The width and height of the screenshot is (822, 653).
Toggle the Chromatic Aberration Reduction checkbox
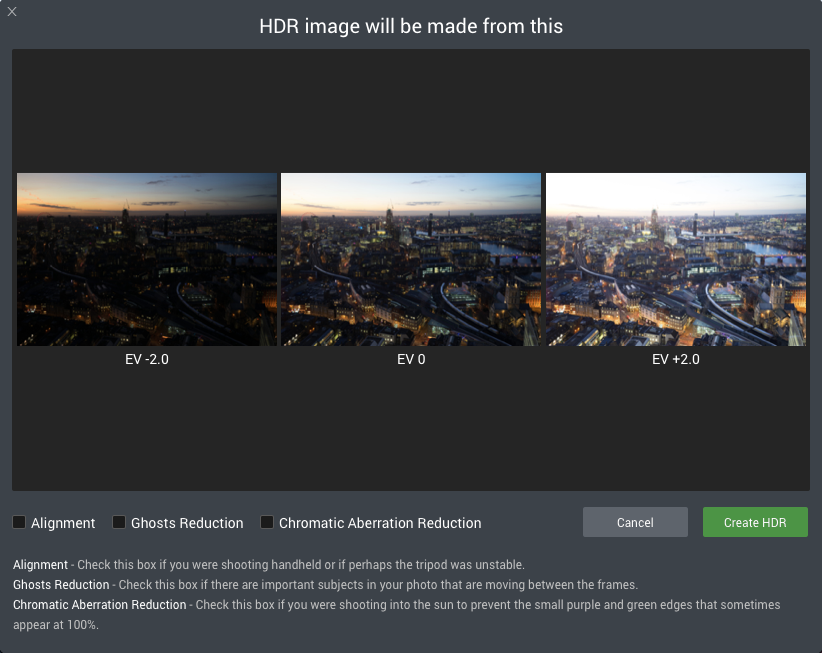pos(267,522)
